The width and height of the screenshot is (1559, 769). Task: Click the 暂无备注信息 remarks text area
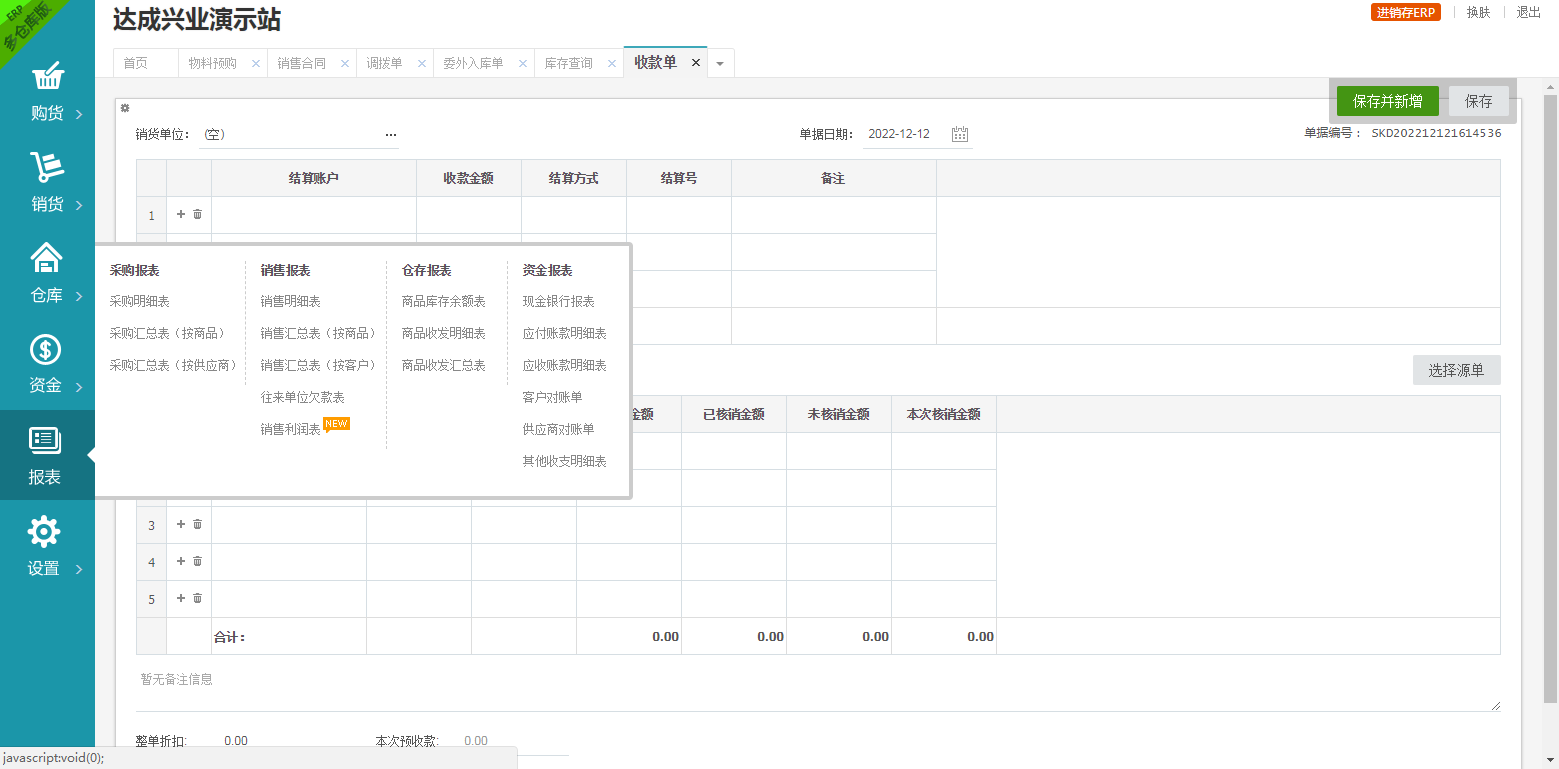click(x=817, y=689)
